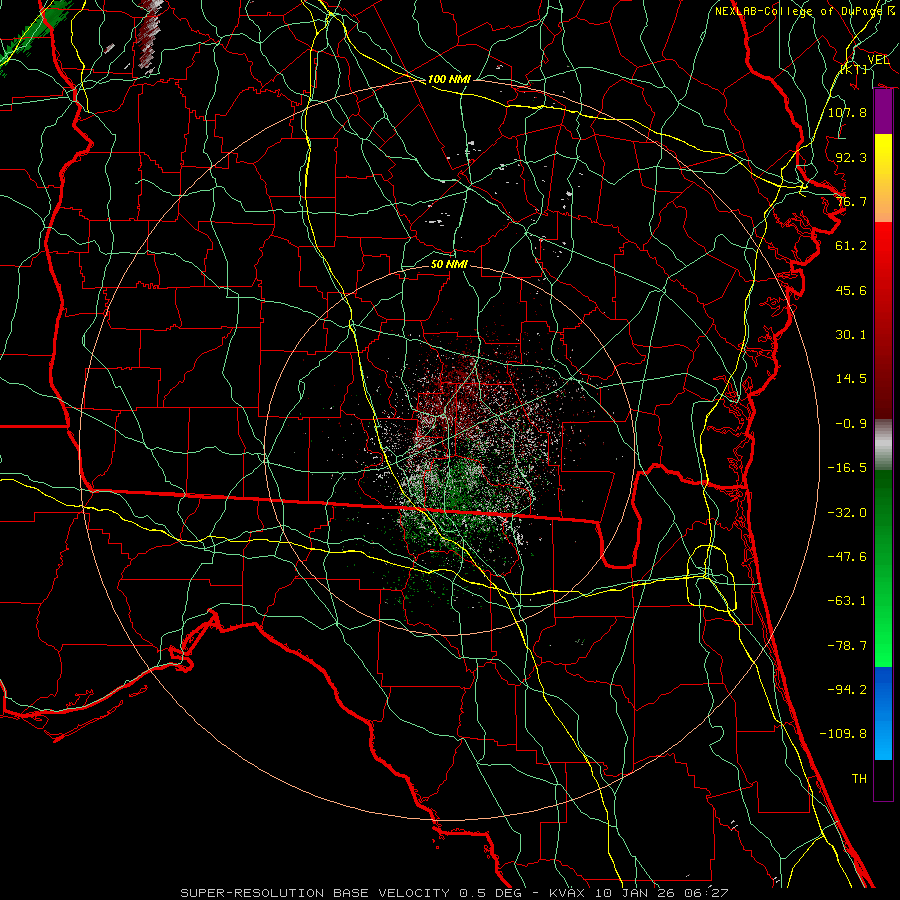Viewport: 900px width, 900px height.
Task: Click the blue segment of the color bar
Action: 883,713
